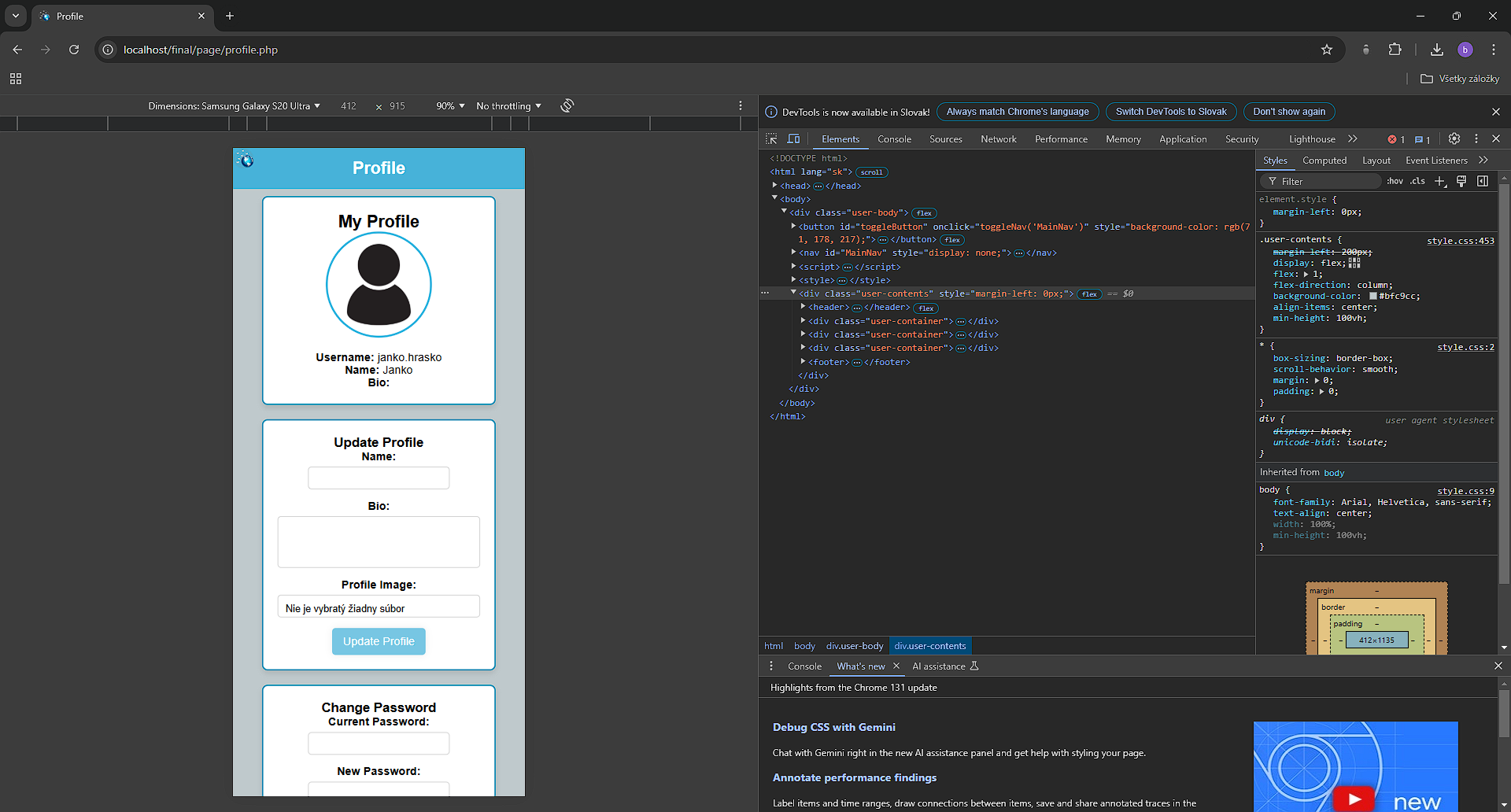The height and width of the screenshot is (812, 1511).
Task: Bookmark this page with the star icon
Action: 1327,50
